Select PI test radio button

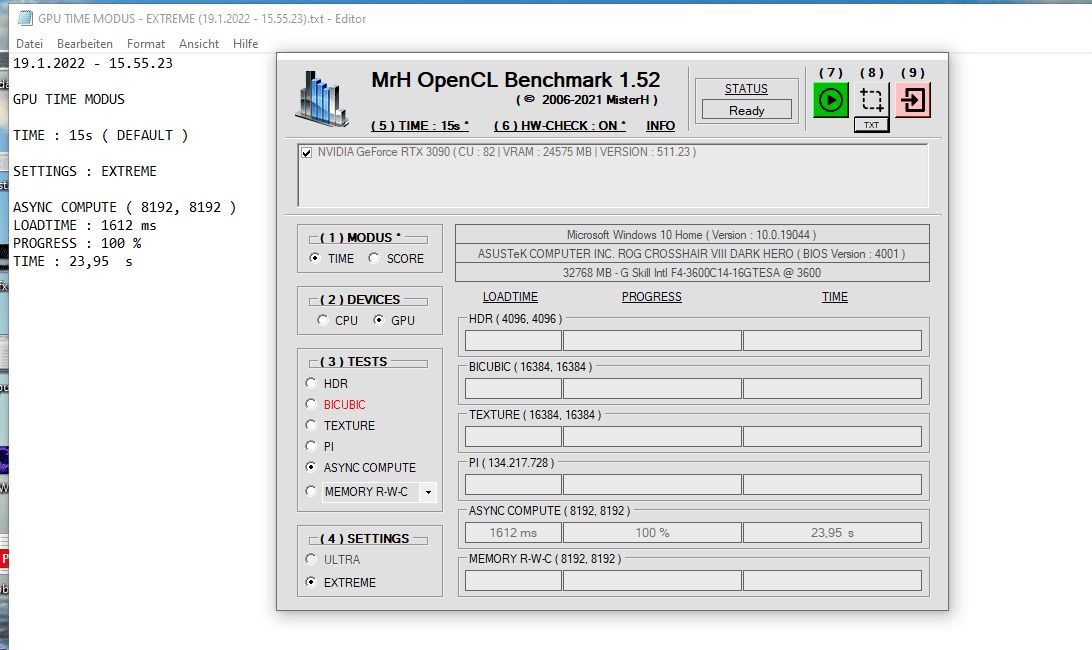click(x=311, y=445)
